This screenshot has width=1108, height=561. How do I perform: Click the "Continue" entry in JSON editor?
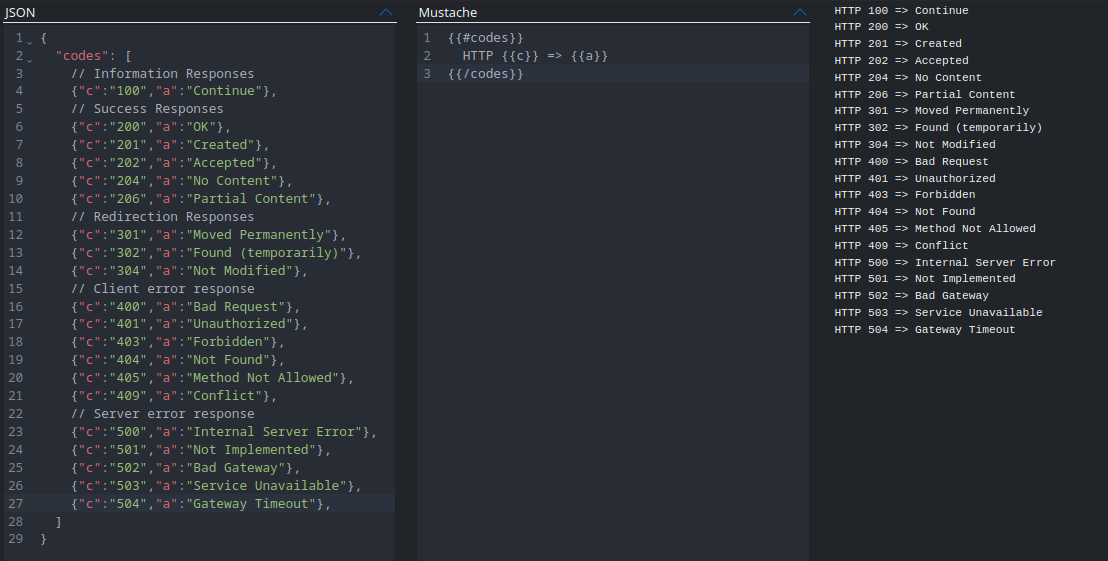pos(173,91)
